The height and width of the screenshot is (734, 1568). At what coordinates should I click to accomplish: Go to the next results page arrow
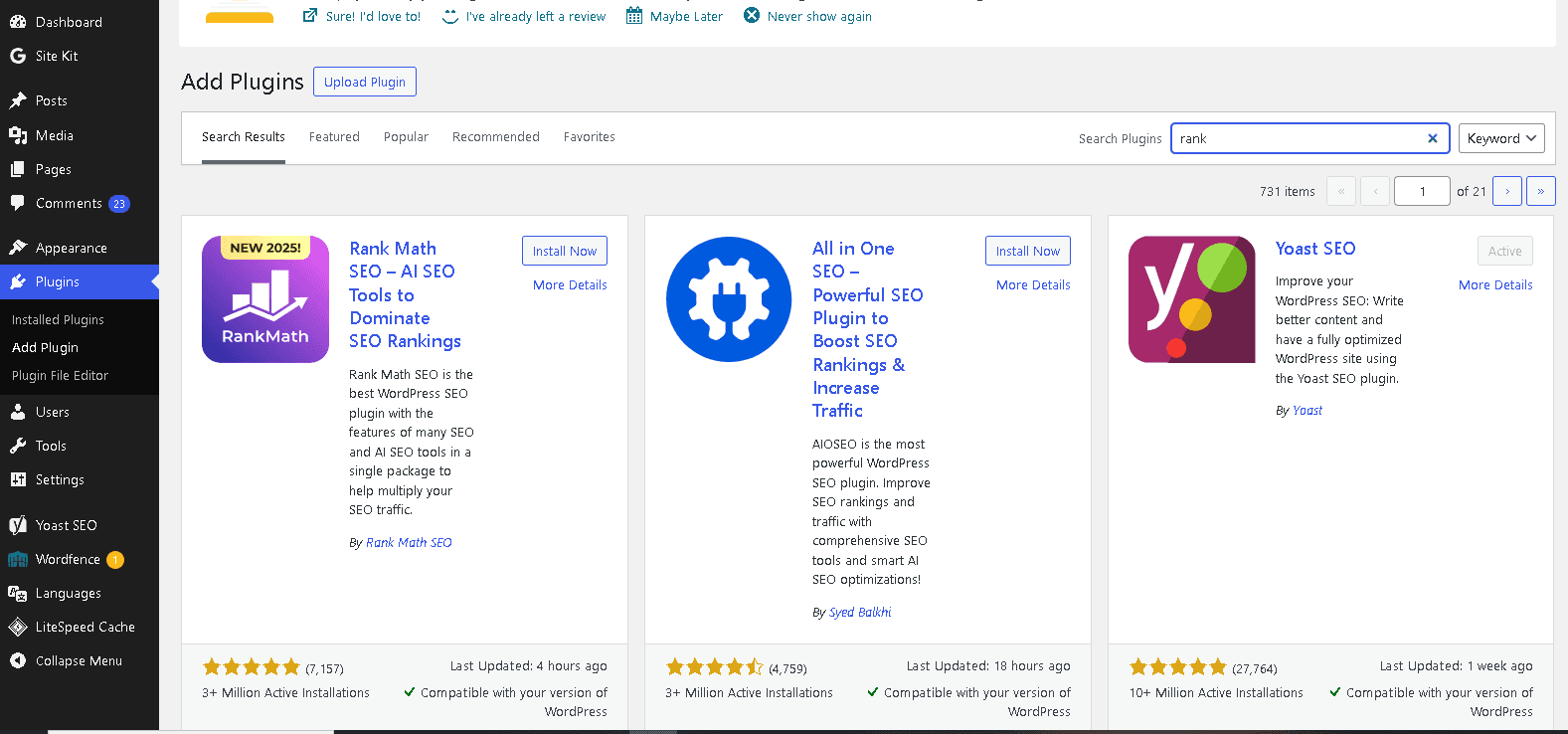1507,191
